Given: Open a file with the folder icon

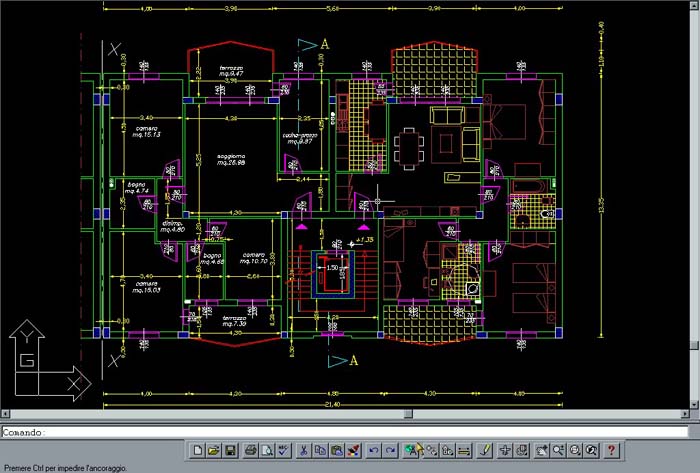Looking at the screenshot, I should click(214, 450).
